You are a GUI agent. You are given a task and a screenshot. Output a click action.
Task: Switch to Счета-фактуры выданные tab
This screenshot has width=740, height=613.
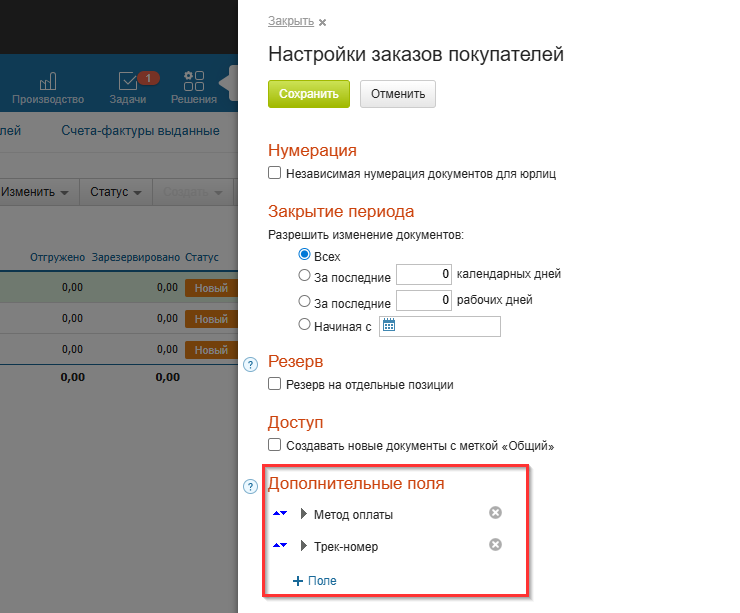coord(140,131)
